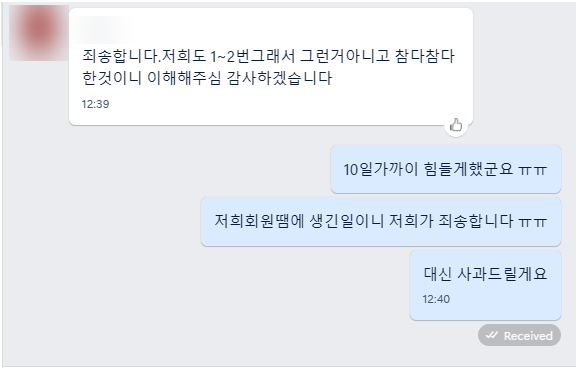Click the 10일가까이 text

click(380, 169)
